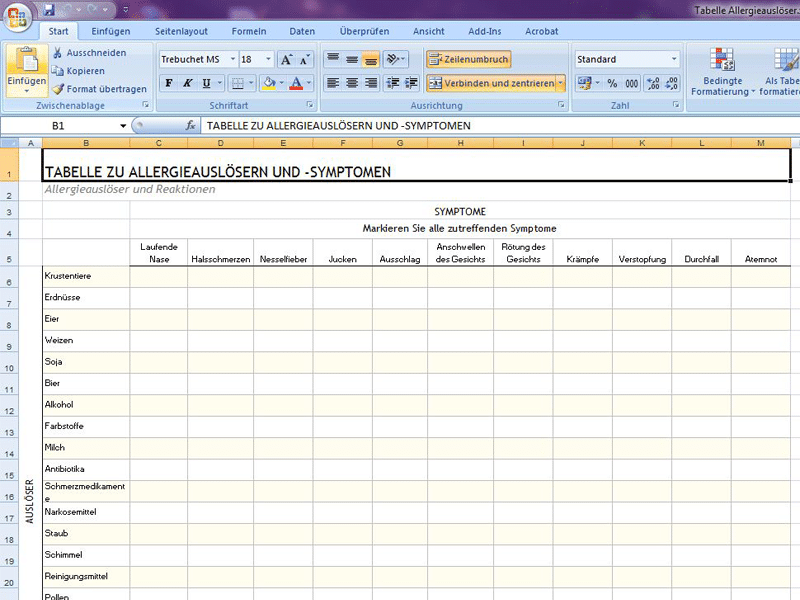Click the insert function fx icon
This screenshot has width=800, height=600.
pos(191,126)
